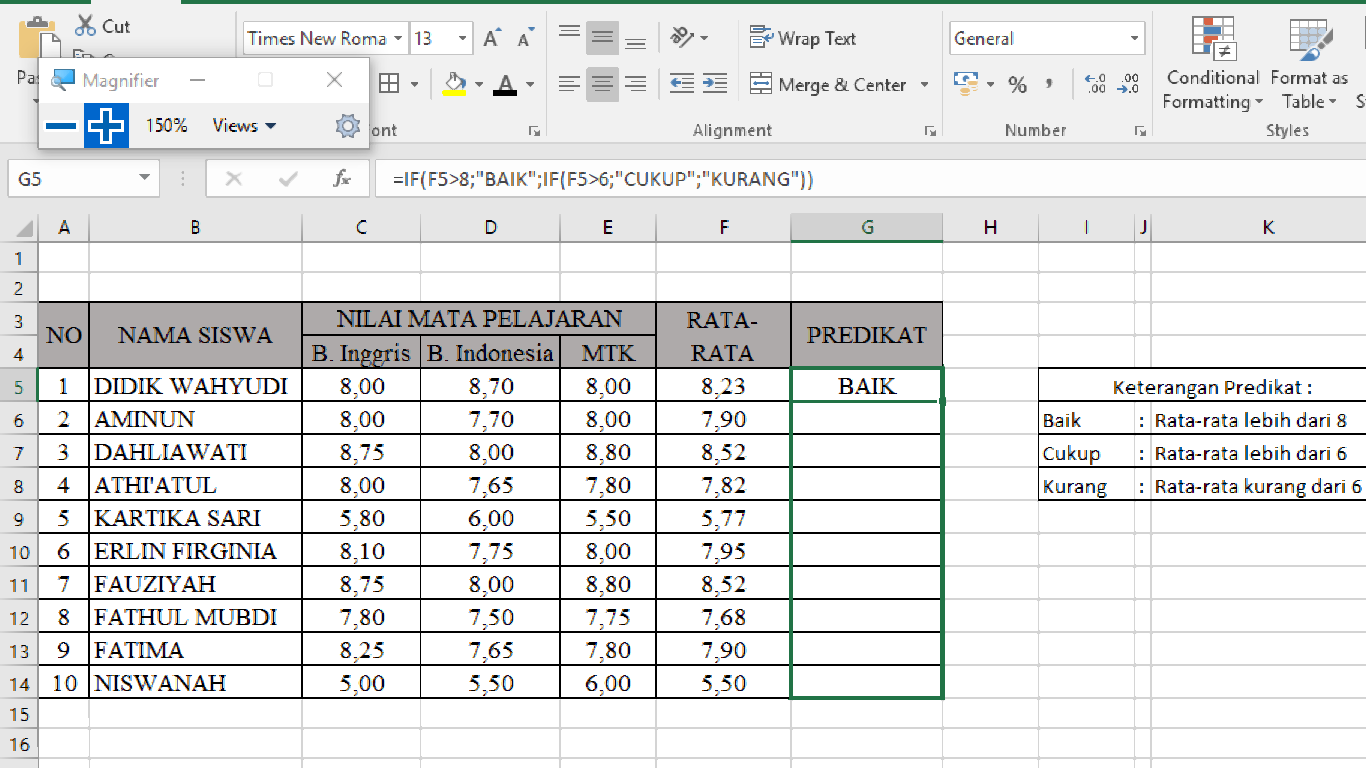The image size is (1366, 768).
Task: Click the Insert Function fx icon
Action: 341,179
